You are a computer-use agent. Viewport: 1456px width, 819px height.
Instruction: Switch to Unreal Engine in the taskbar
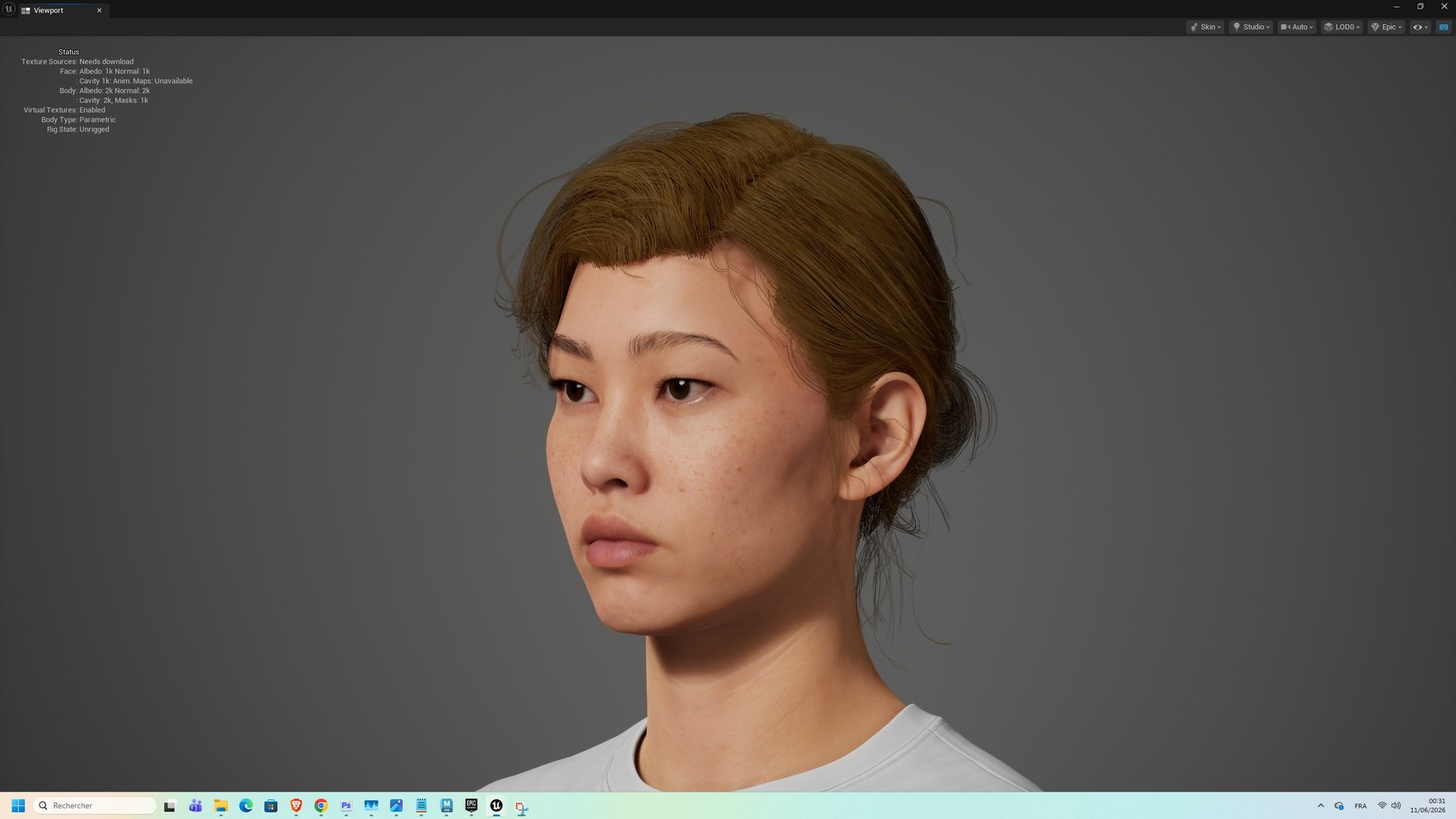[496, 805]
